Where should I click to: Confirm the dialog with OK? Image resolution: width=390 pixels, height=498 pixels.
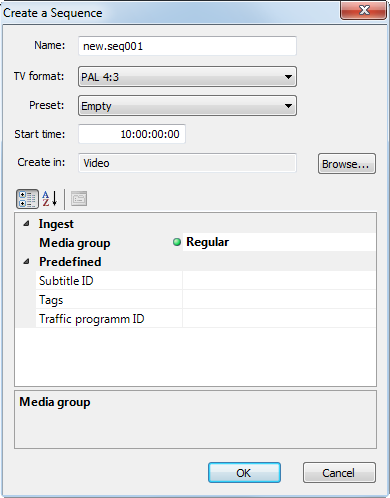pos(244,473)
